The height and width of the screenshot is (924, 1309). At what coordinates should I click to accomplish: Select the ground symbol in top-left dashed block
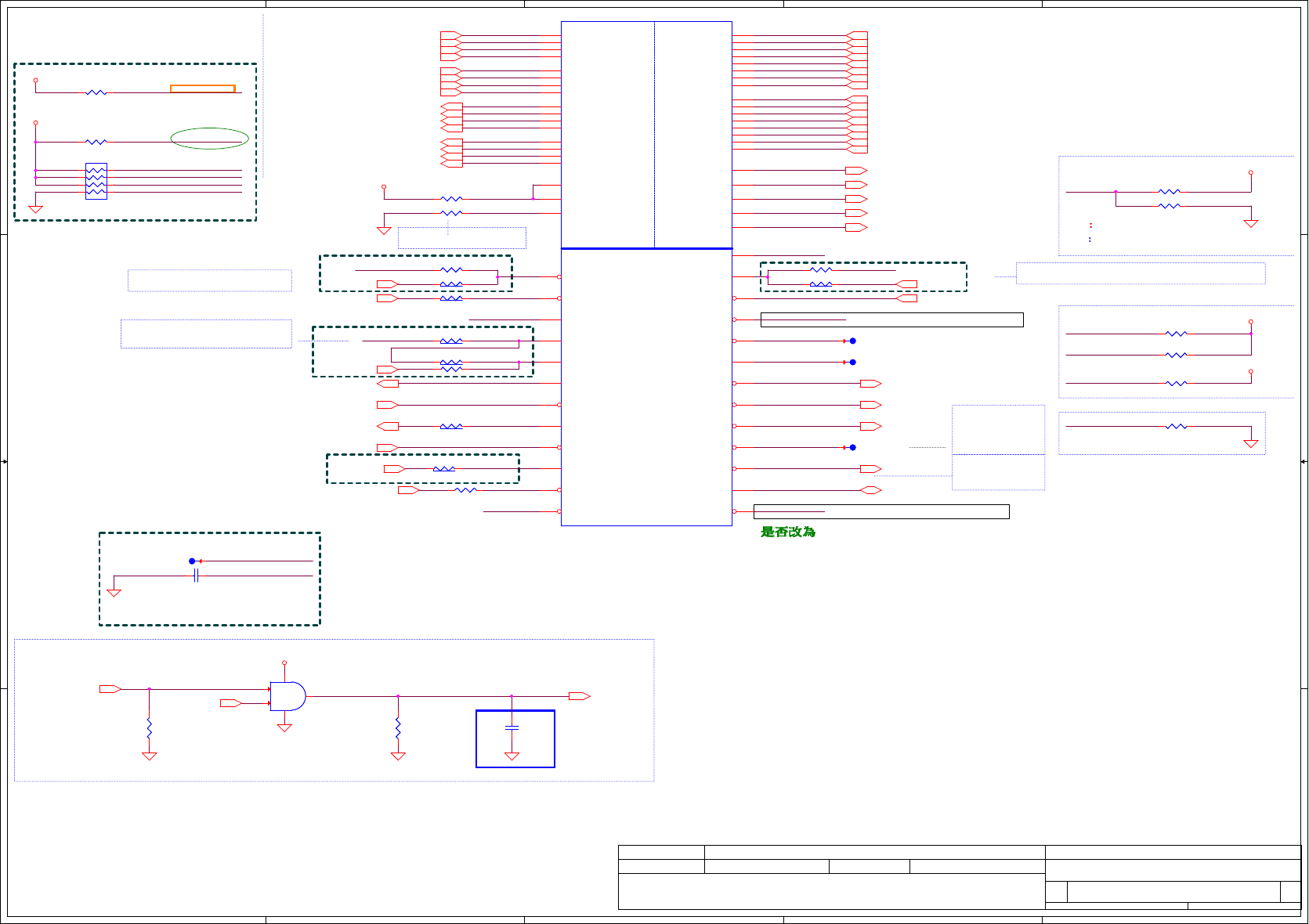point(35,209)
